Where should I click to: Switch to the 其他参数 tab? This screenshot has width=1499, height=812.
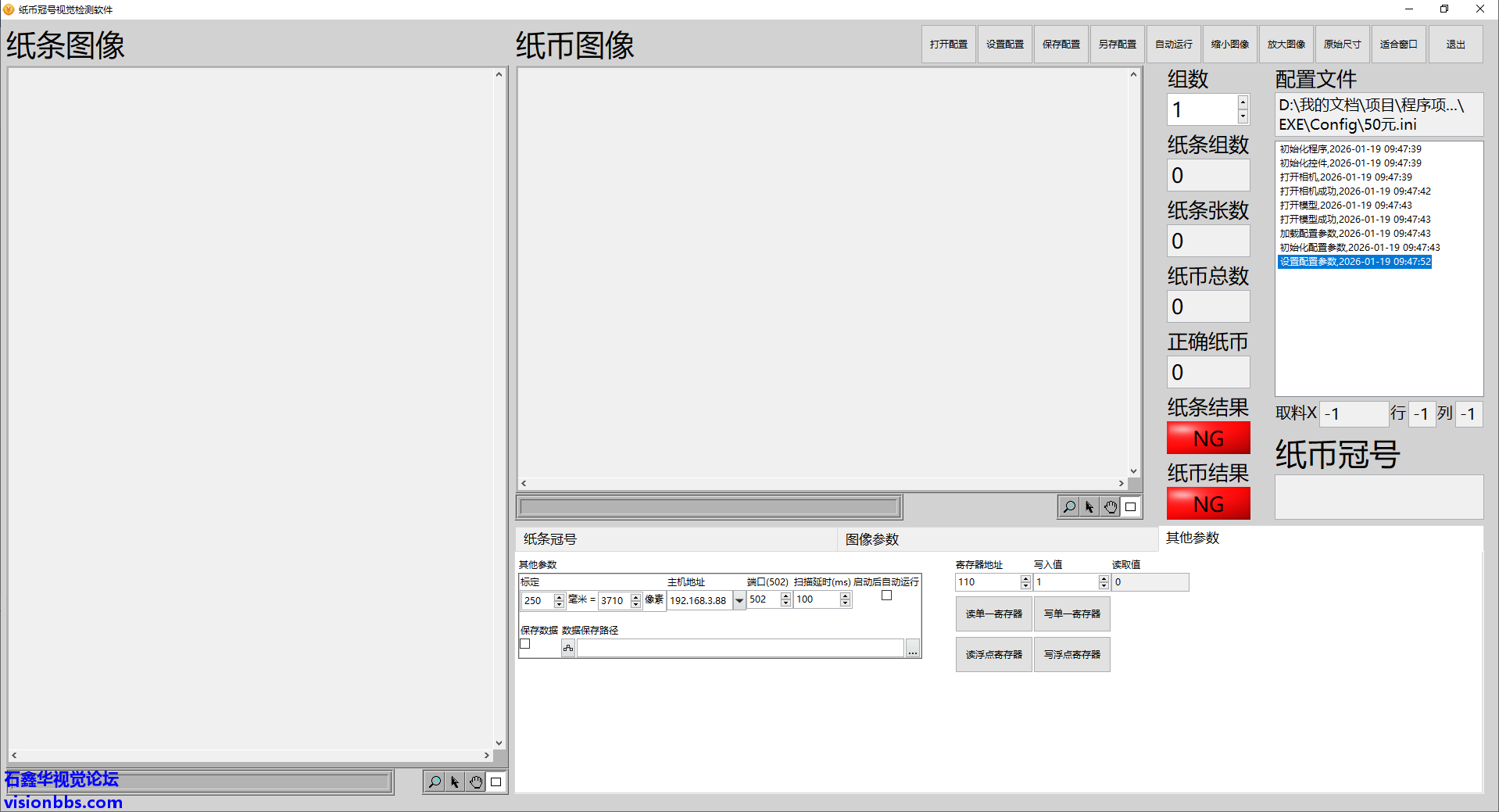[1192, 538]
